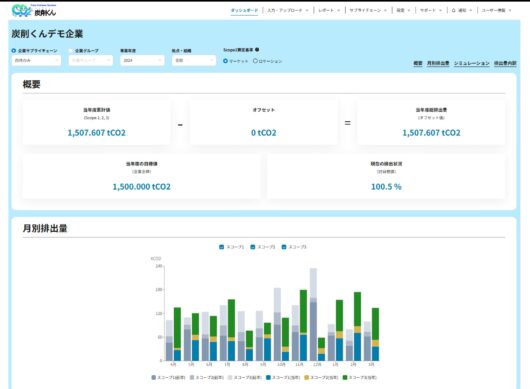Click the 0 tCO2 offset value
The height and width of the screenshot is (389, 530).
(x=264, y=133)
